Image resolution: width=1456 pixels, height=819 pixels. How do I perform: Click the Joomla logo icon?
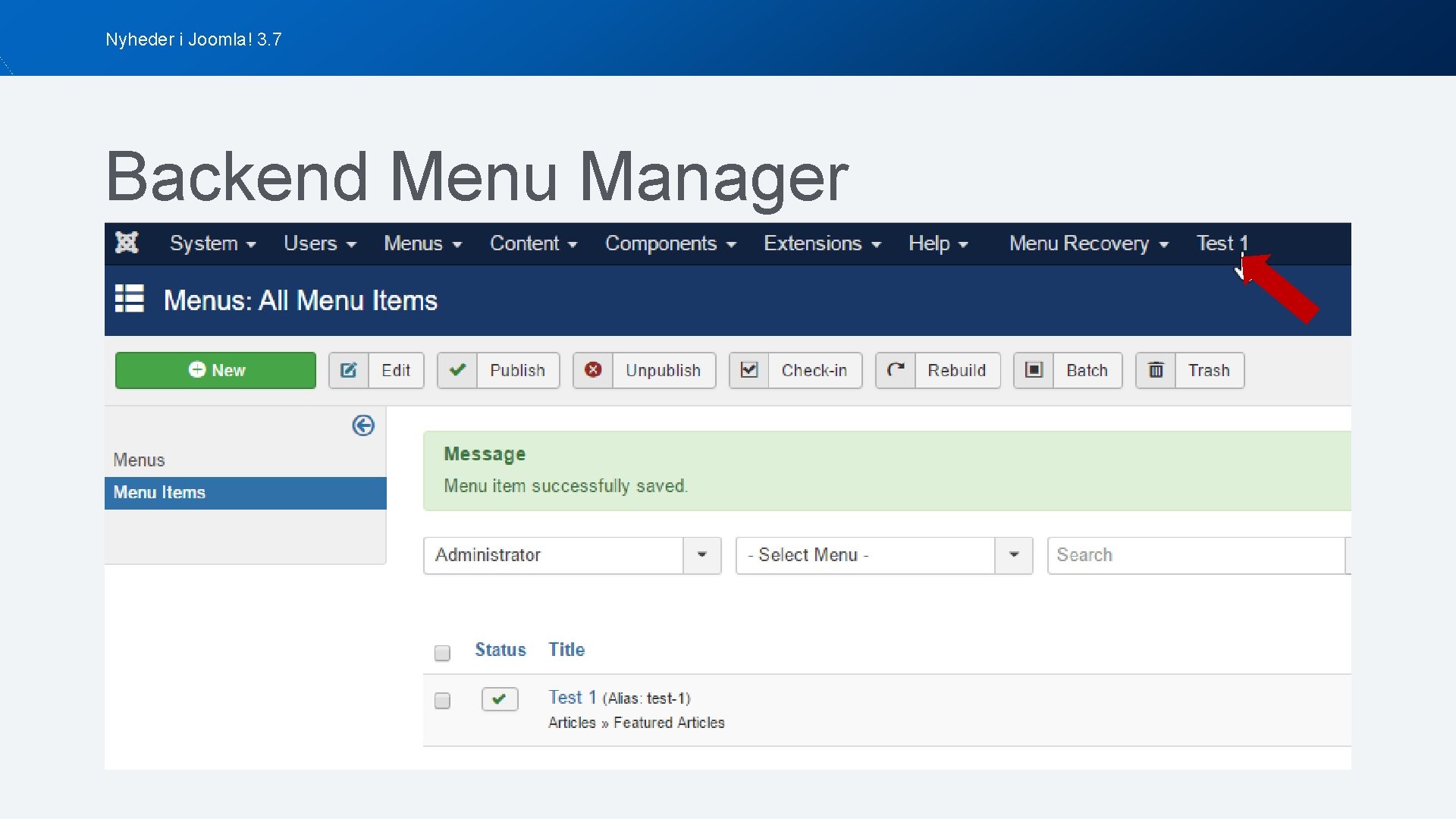[127, 243]
